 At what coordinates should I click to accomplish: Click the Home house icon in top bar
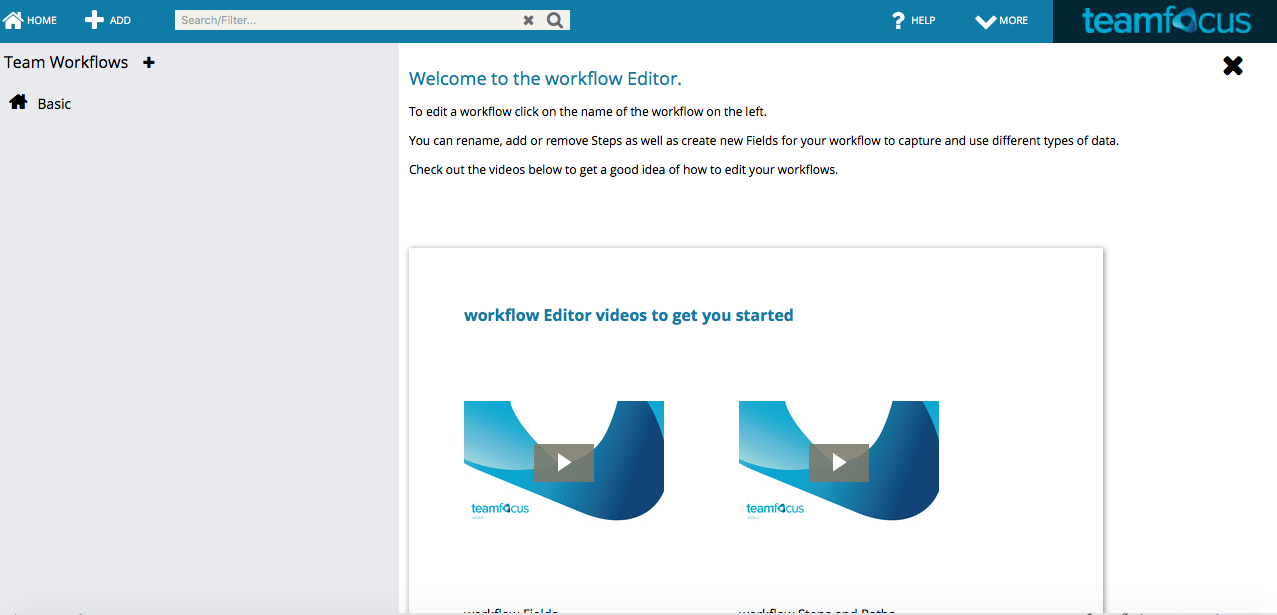click(14, 20)
